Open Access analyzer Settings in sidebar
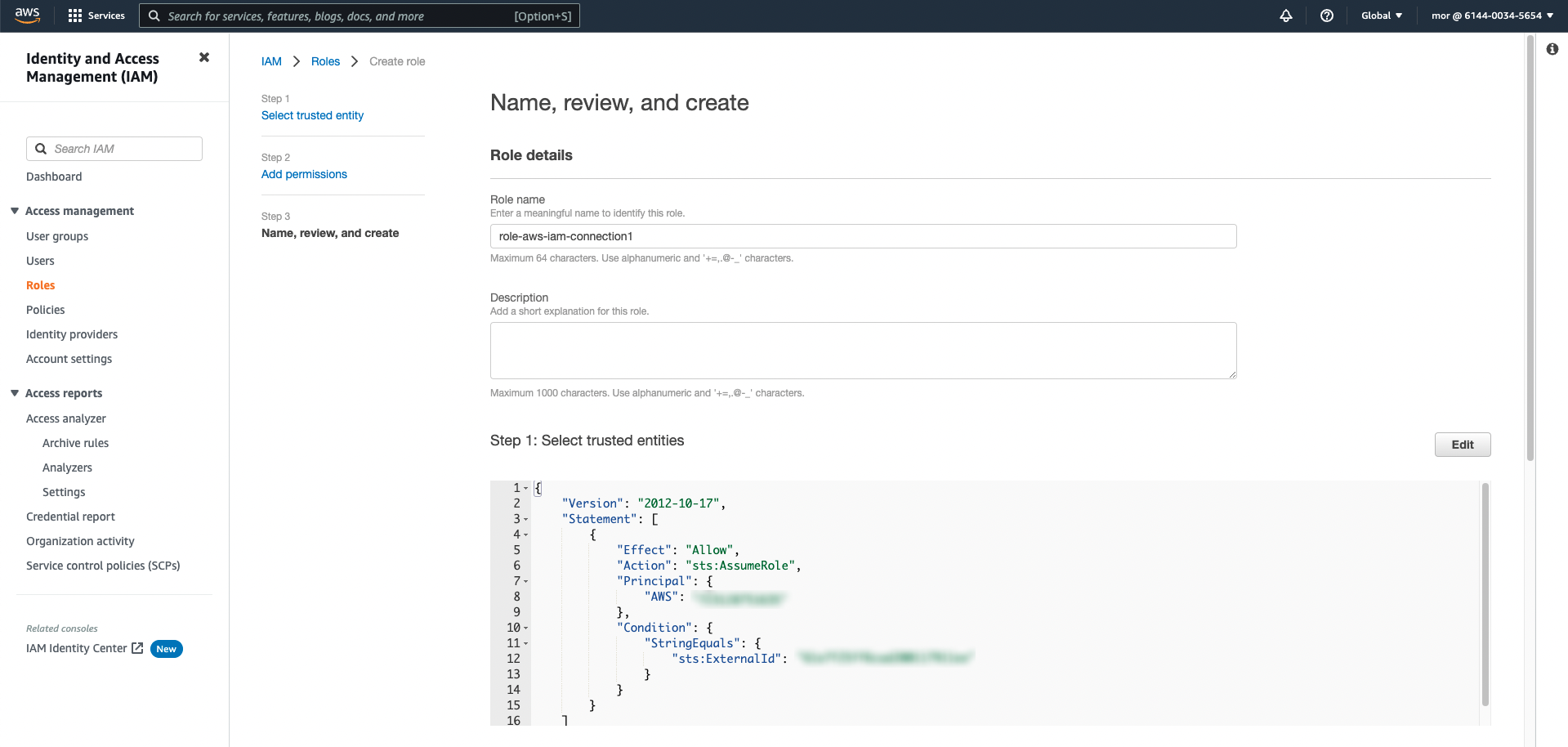1568x747 pixels. (x=64, y=492)
